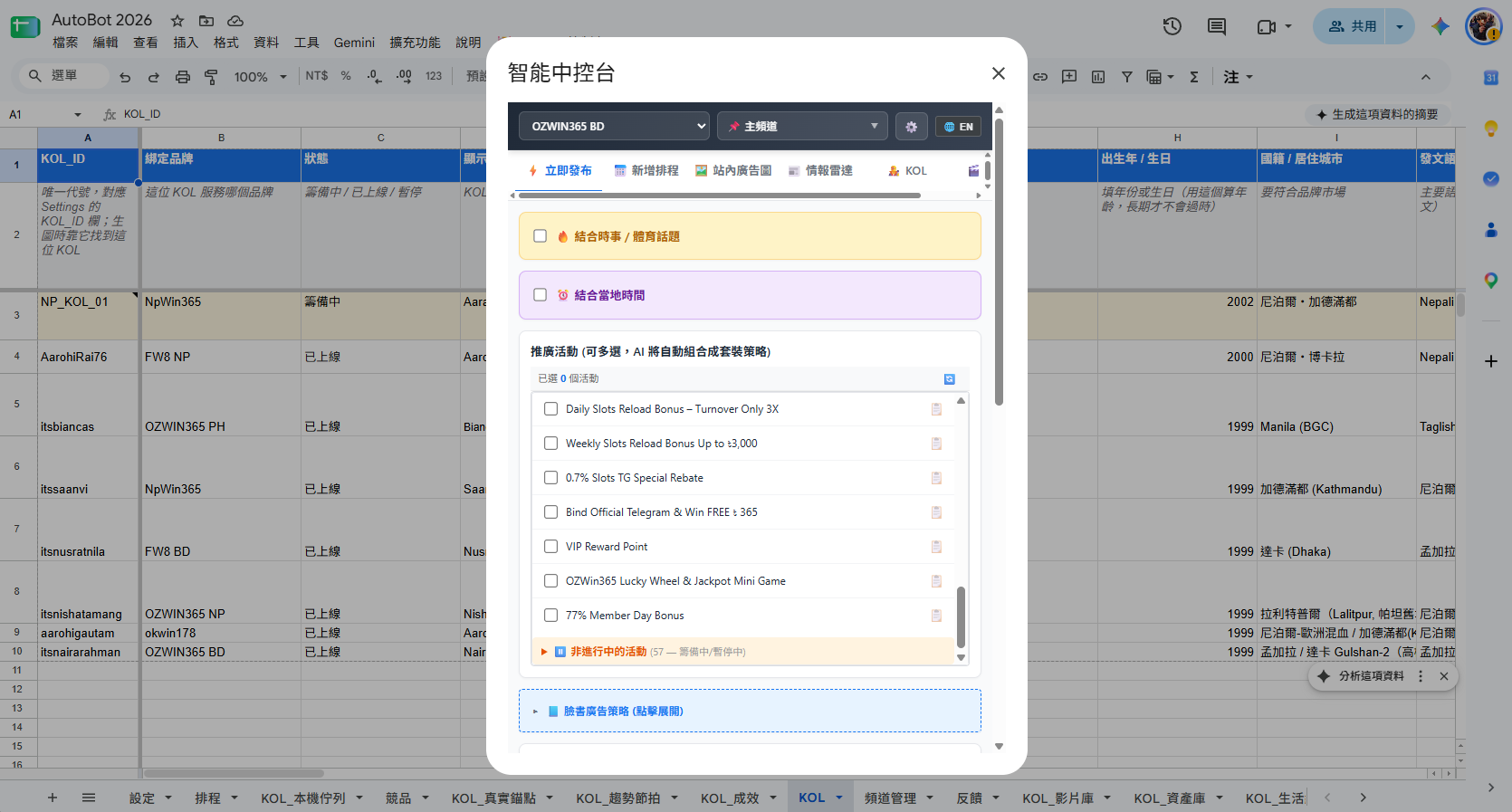
Task: Collapse the Sheets toolbar with the up chevron
Action: 1425,77
